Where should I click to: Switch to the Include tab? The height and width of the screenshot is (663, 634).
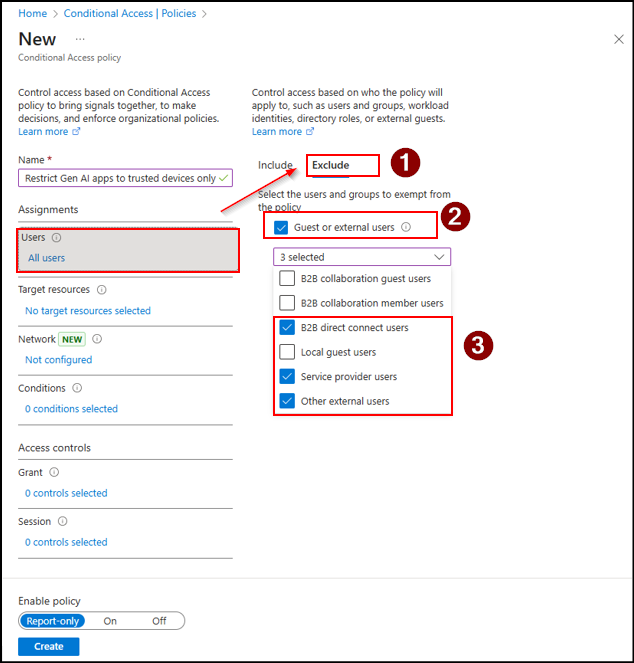pos(275,165)
